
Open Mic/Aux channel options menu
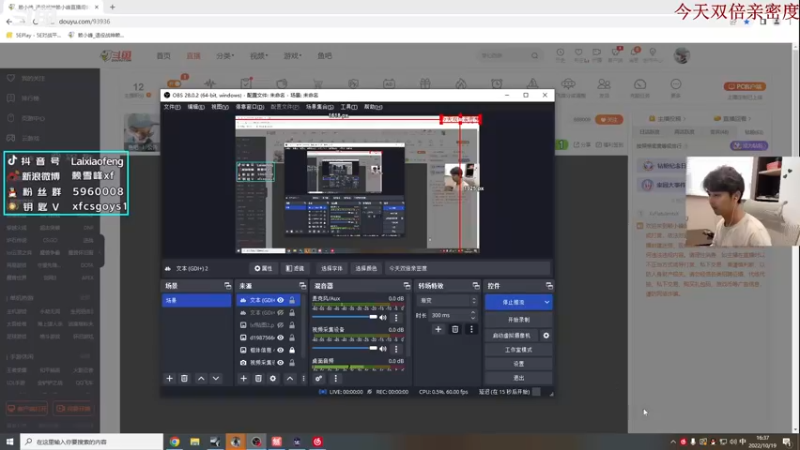(x=396, y=318)
